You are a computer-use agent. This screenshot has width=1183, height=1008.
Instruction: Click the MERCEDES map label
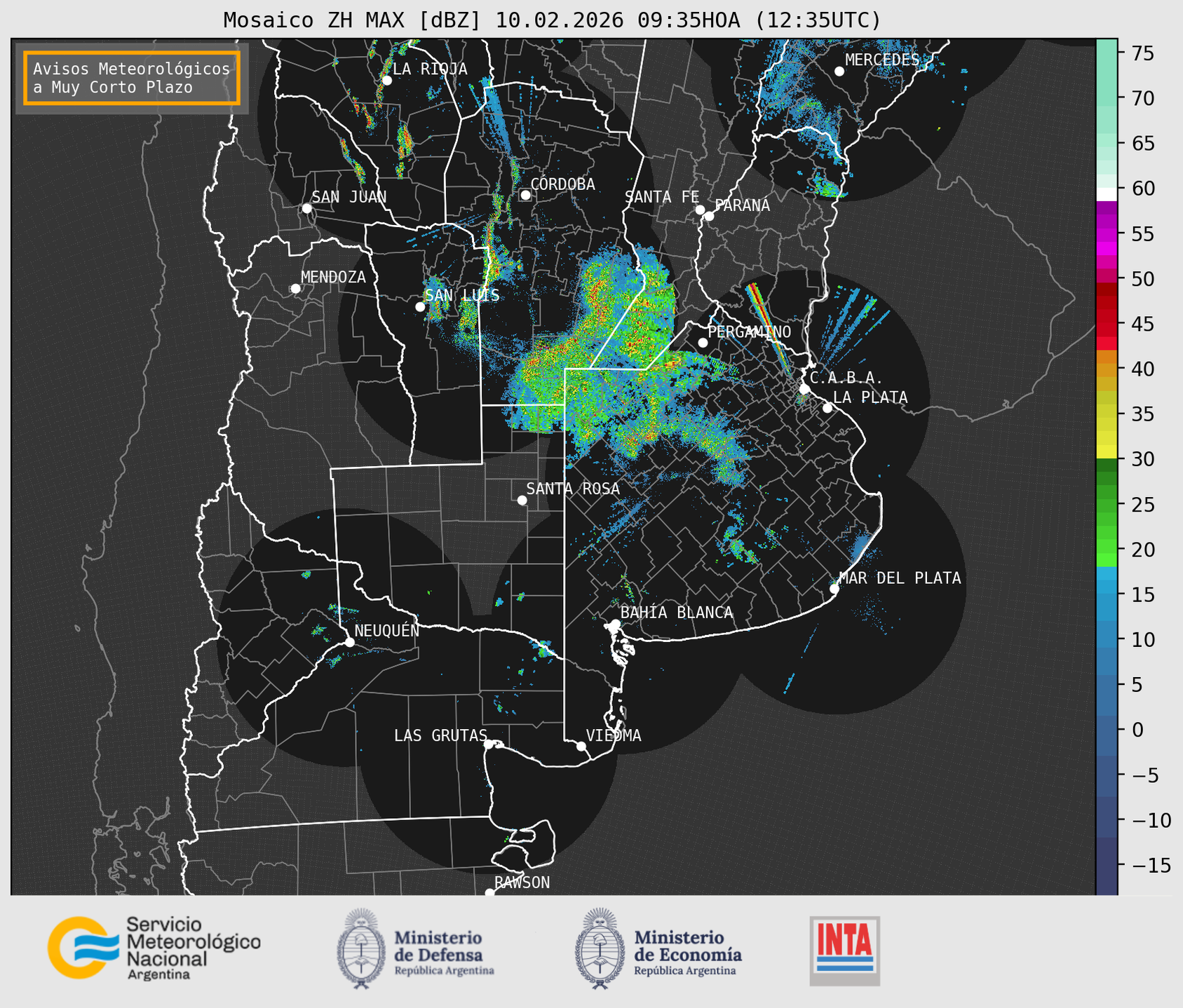pyautogui.click(x=882, y=60)
